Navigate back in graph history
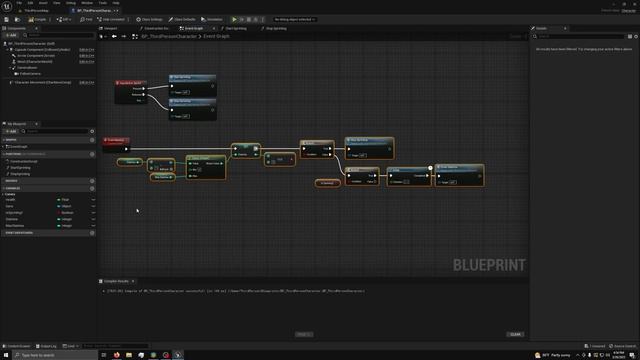 [x=114, y=36]
